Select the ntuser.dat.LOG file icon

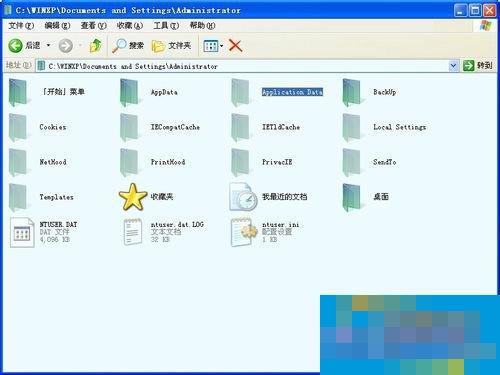133,232
